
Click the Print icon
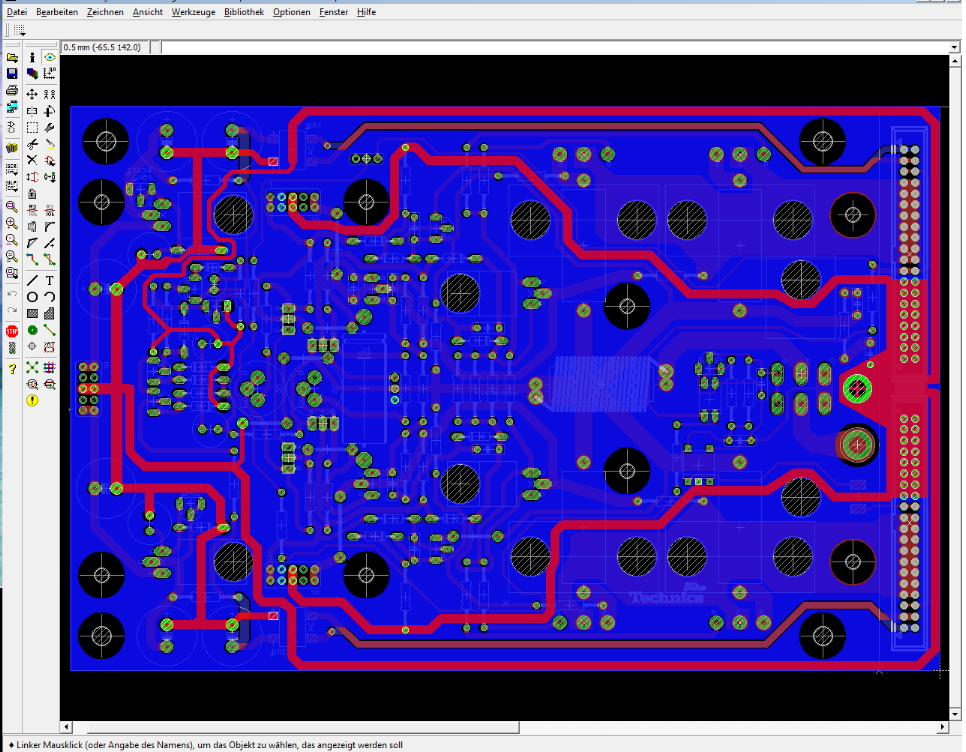click(x=12, y=91)
